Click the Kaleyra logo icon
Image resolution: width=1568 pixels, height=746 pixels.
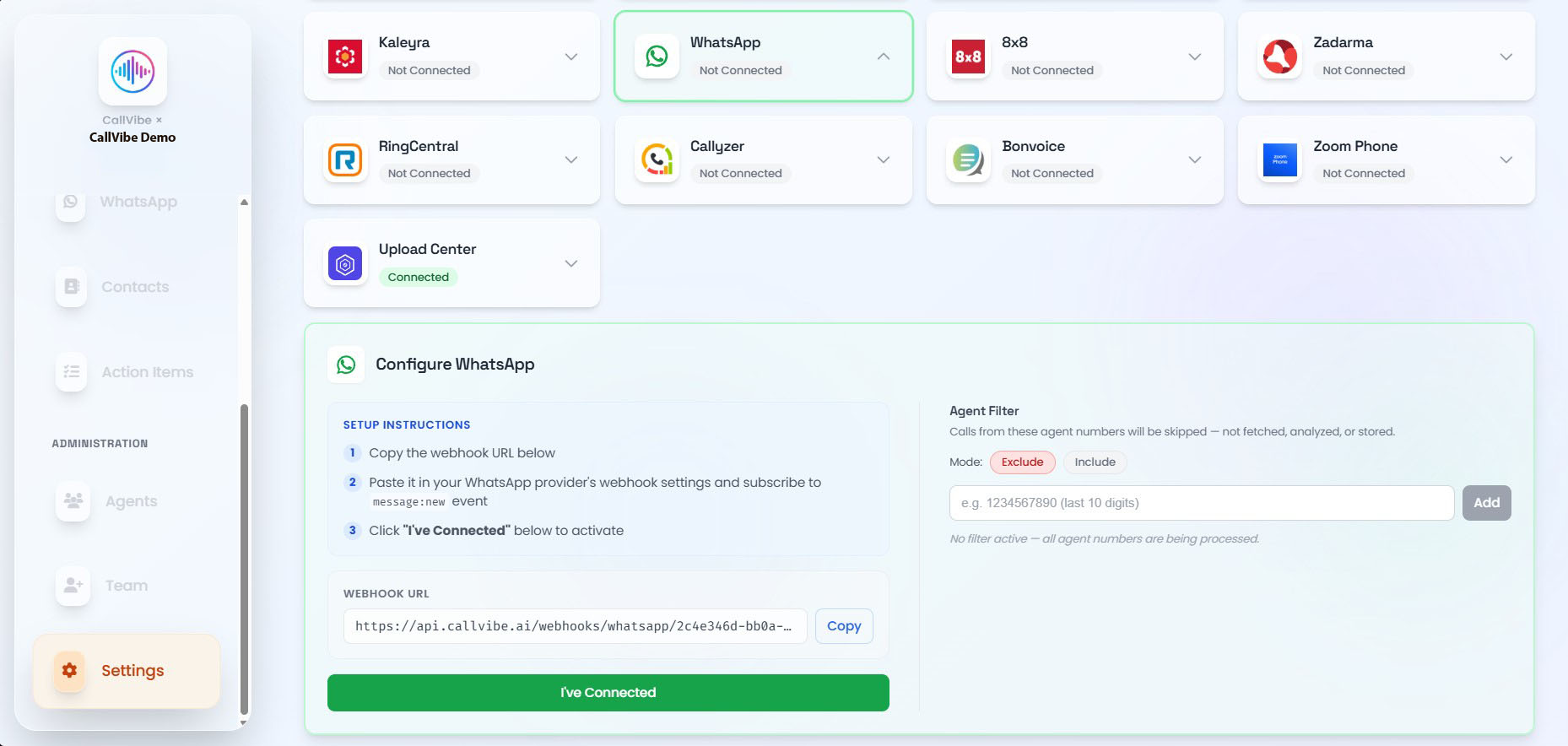[345, 57]
